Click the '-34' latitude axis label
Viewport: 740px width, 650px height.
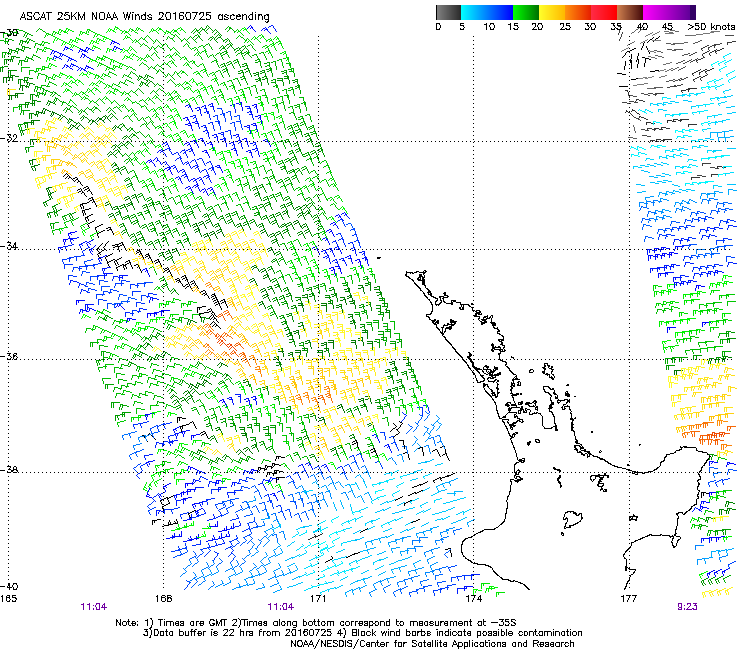[x=9, y=246]
